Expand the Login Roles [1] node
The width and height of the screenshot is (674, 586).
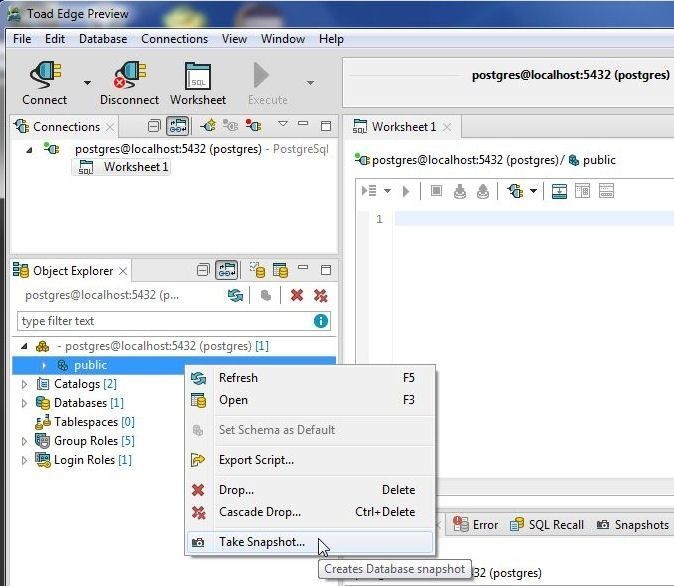pos(24,460)
